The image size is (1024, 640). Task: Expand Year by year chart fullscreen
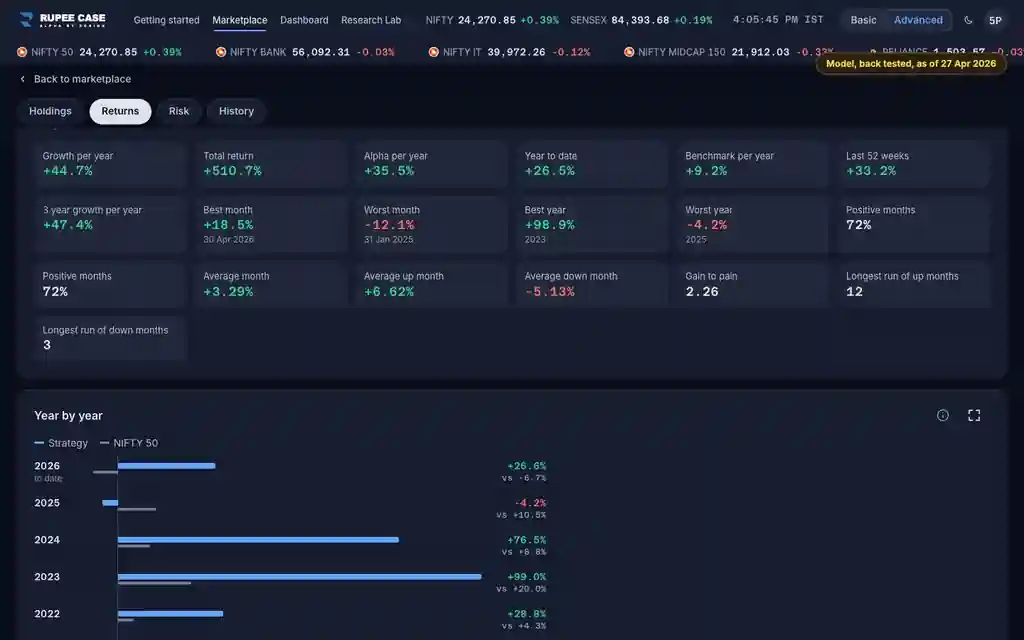coord(974,415)
